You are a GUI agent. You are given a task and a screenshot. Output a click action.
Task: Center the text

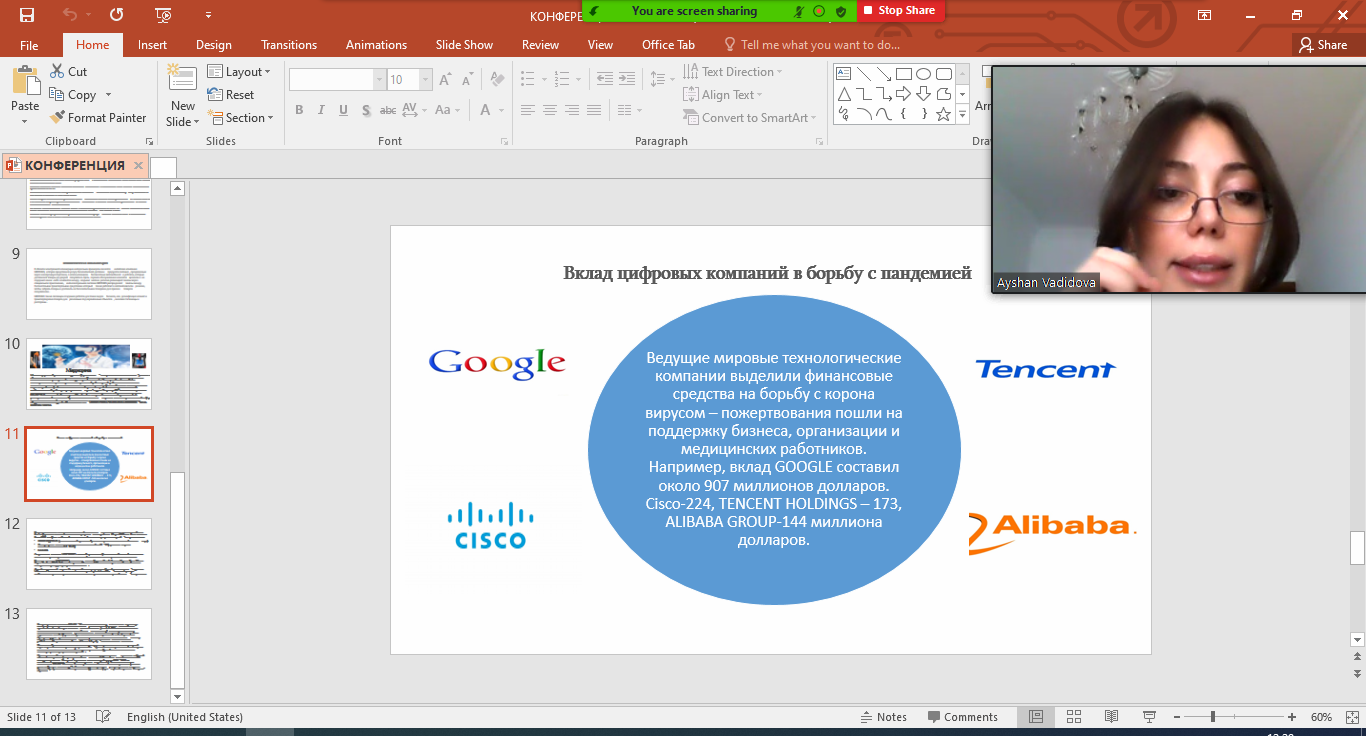point(551,110)
